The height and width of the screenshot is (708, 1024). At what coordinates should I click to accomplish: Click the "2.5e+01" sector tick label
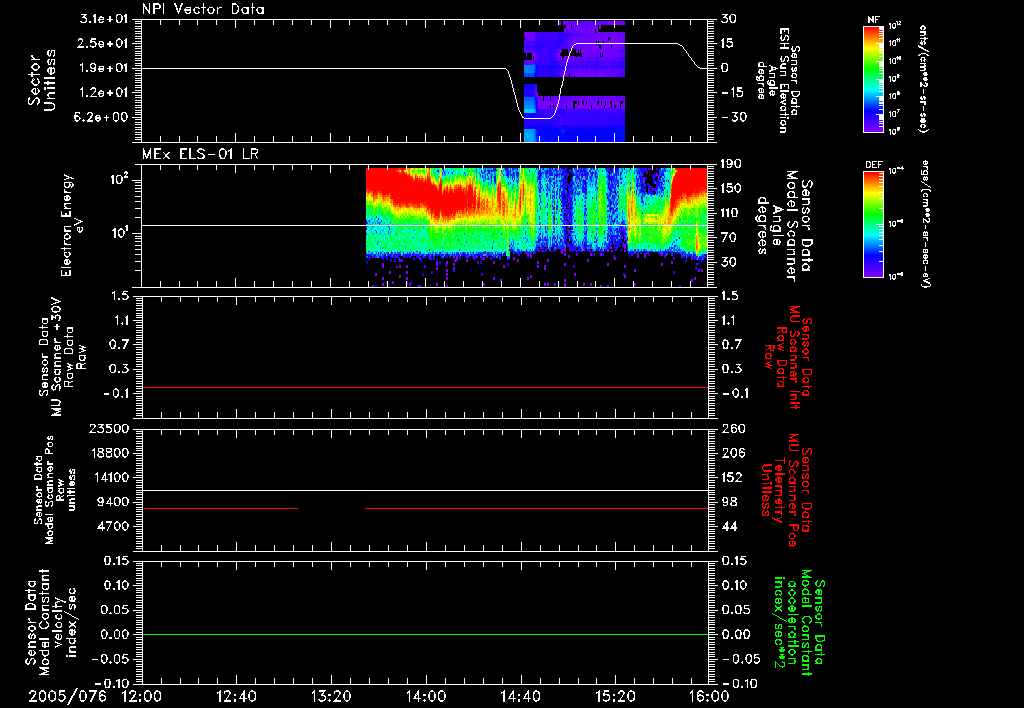104,43
